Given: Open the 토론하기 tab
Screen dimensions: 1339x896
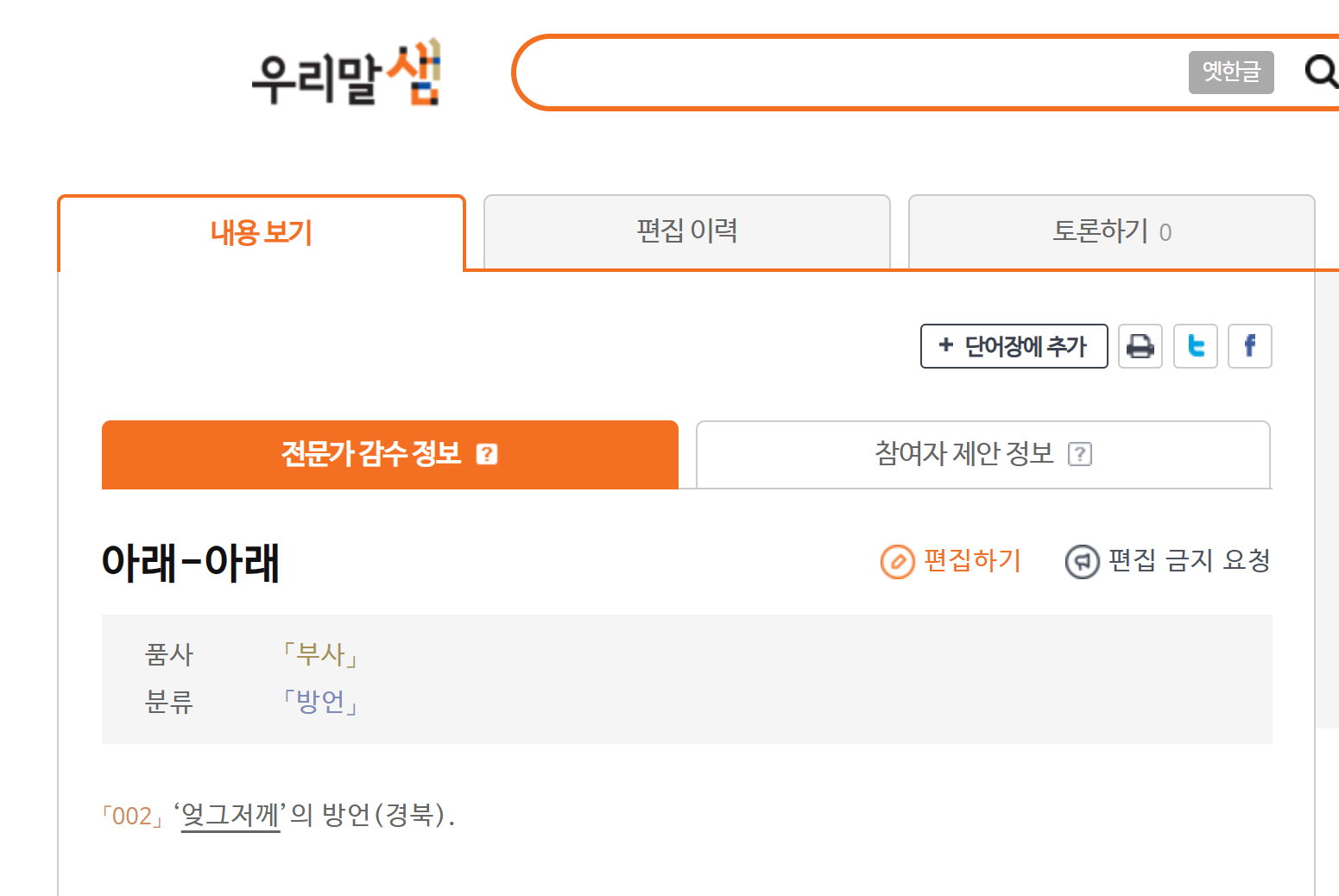Looking at the screenshot, I should coord(1112,231).
